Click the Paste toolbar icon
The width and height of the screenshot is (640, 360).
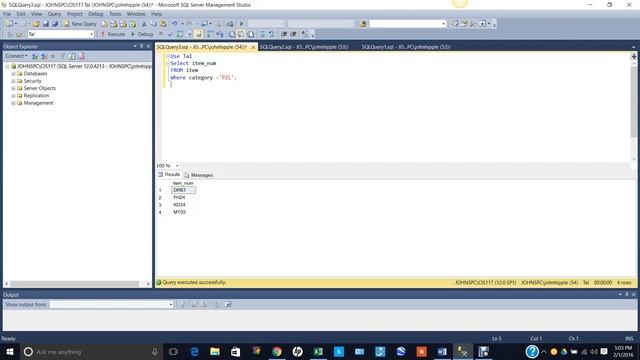[163, 24]
